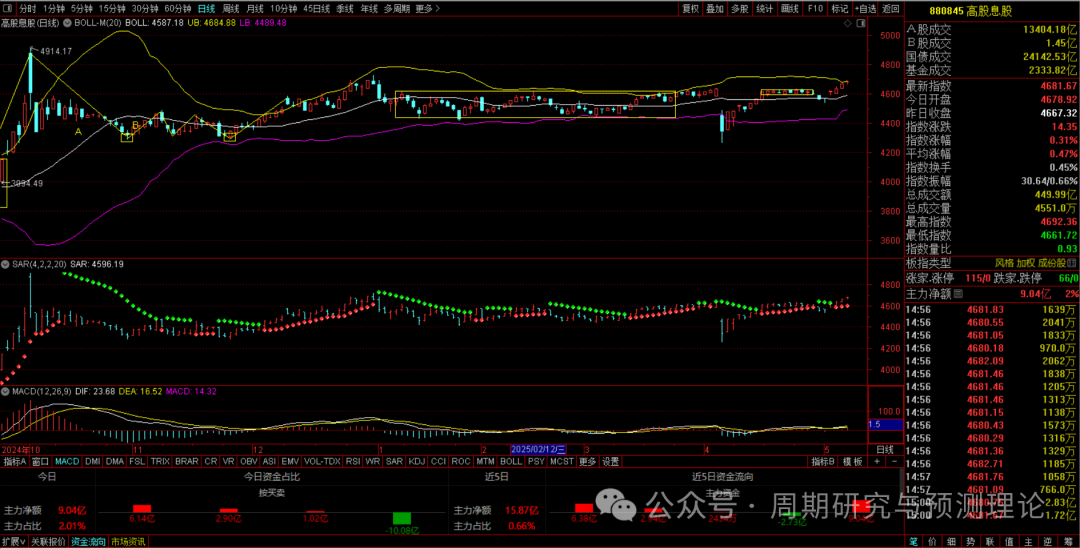This screenshot has width=1080, height=549.
Task: Add stock via the 自选 button
Action: tap(863, 8)
